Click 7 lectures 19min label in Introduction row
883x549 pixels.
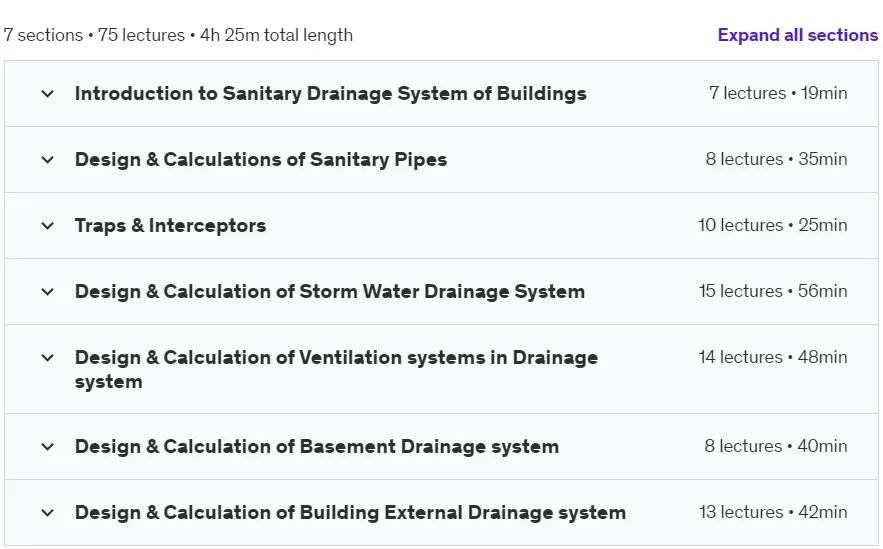(778, 93)
